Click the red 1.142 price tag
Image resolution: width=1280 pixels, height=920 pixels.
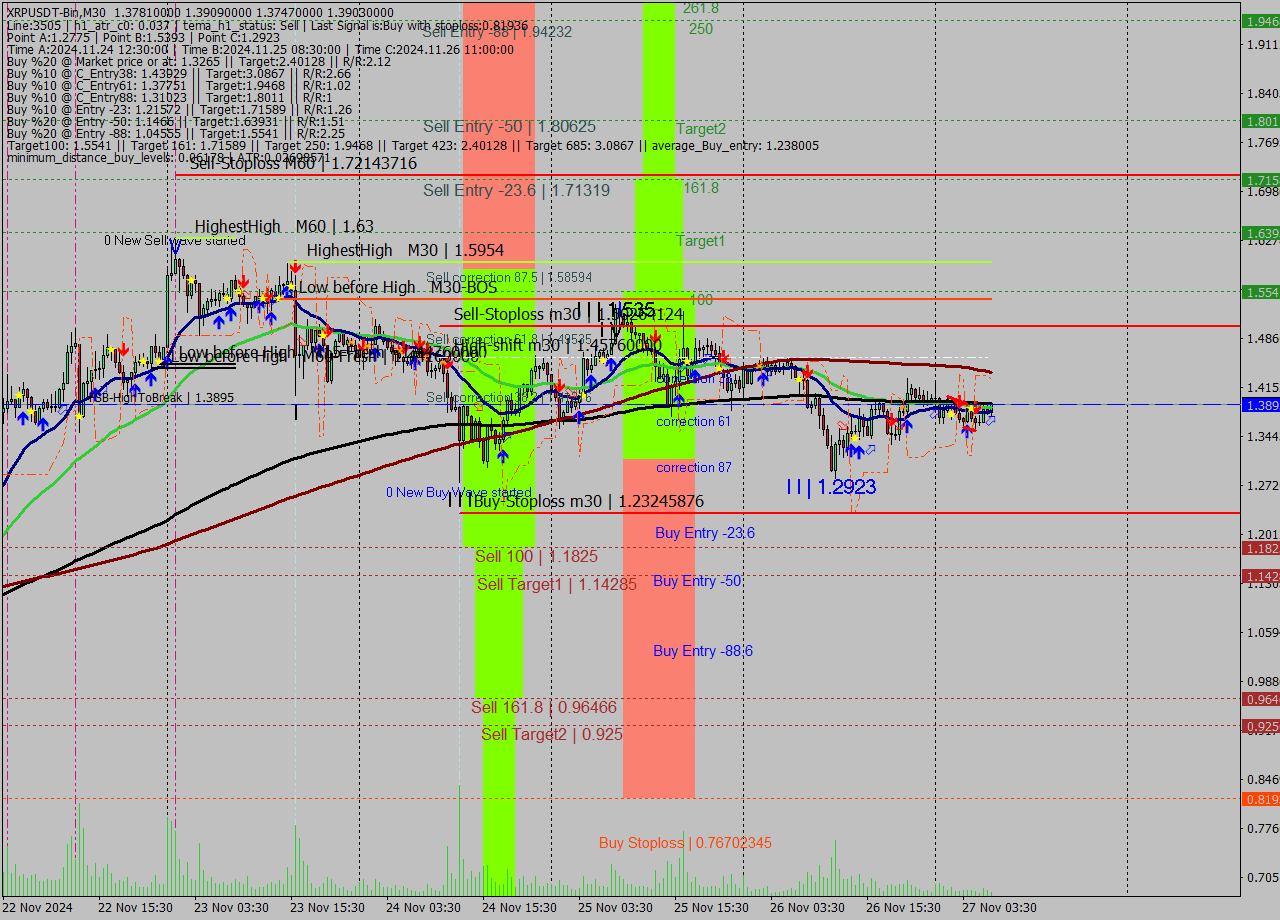tap(1260, 576)
